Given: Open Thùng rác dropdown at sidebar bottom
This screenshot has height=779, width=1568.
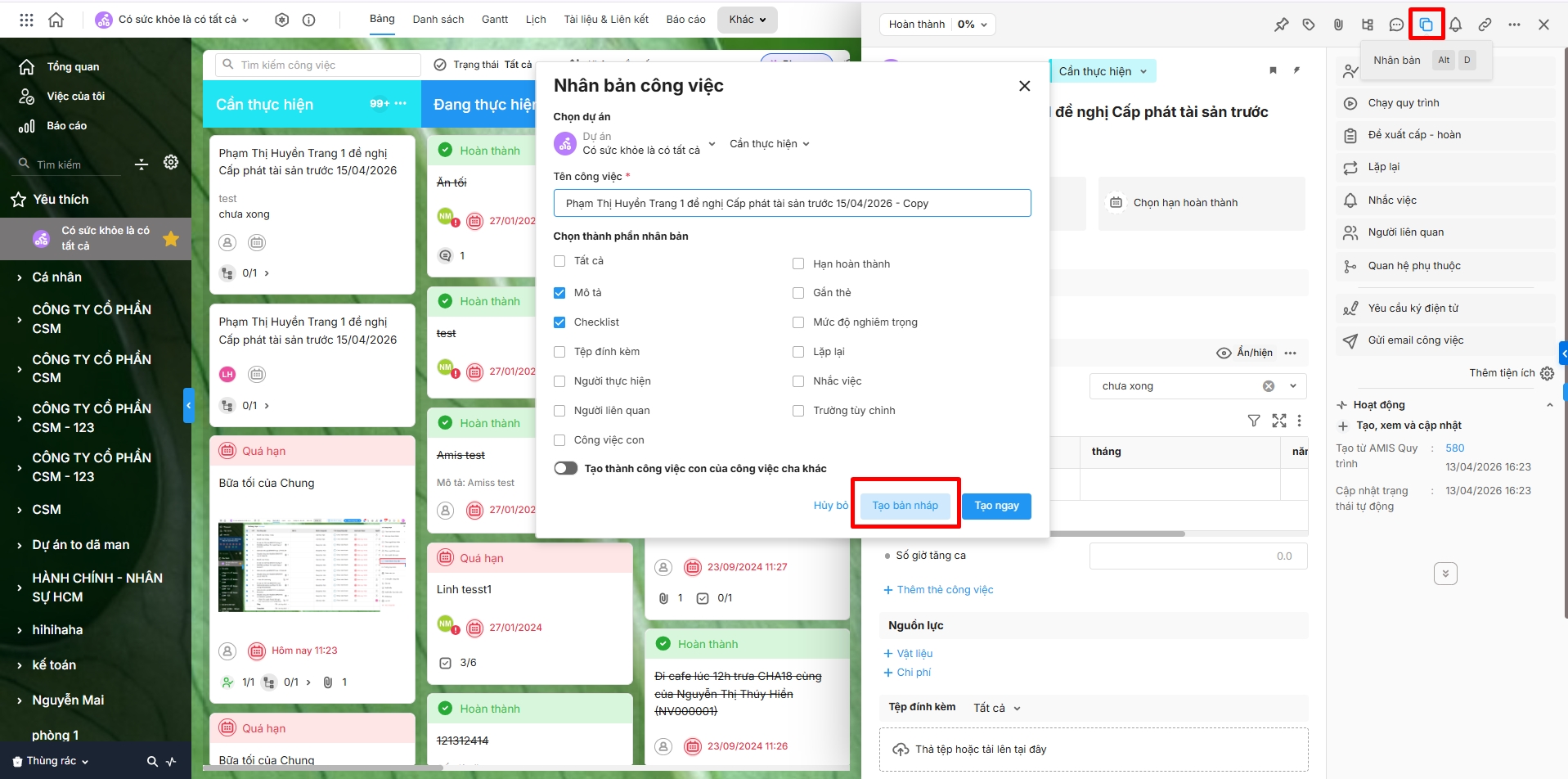Looking at the screenshot, I should pos(51,761).
